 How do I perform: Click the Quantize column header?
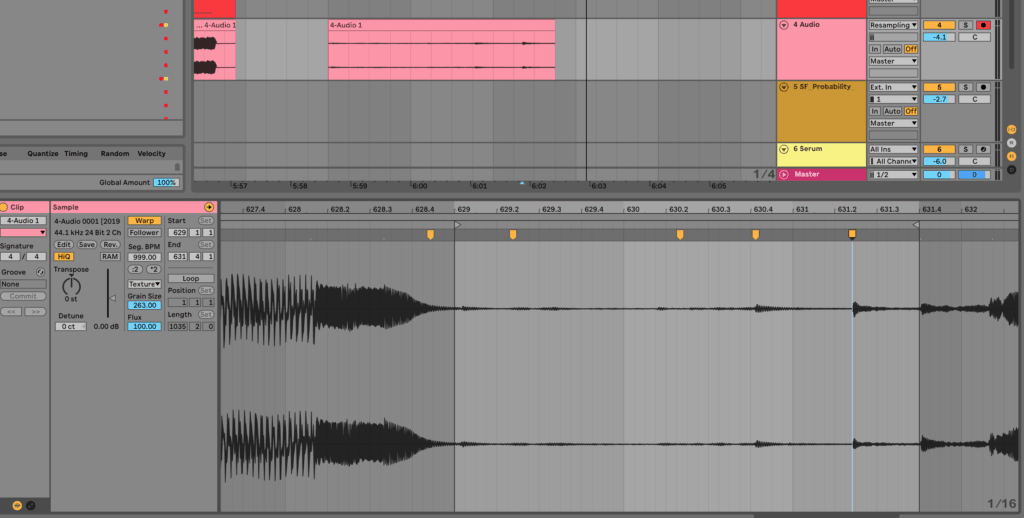tap(42, 154)
